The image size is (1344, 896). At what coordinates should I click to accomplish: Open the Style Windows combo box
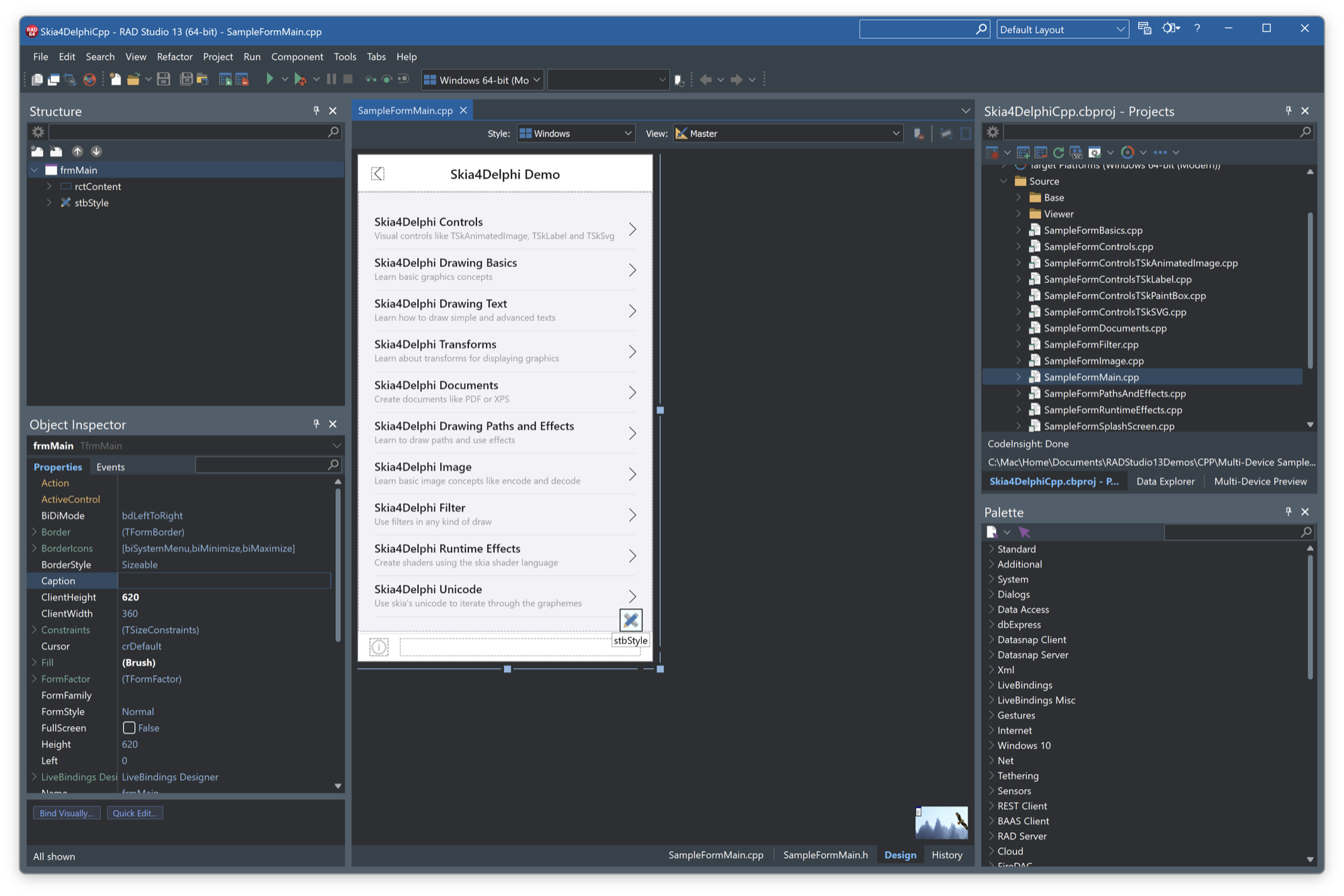576,134
